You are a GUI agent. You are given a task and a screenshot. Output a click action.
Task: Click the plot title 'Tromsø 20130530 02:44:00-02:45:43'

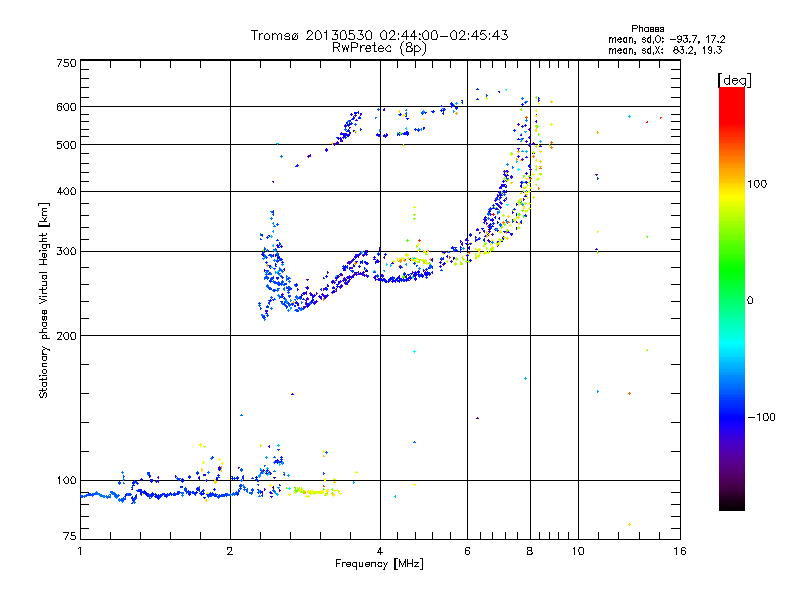tap(379, 35)
